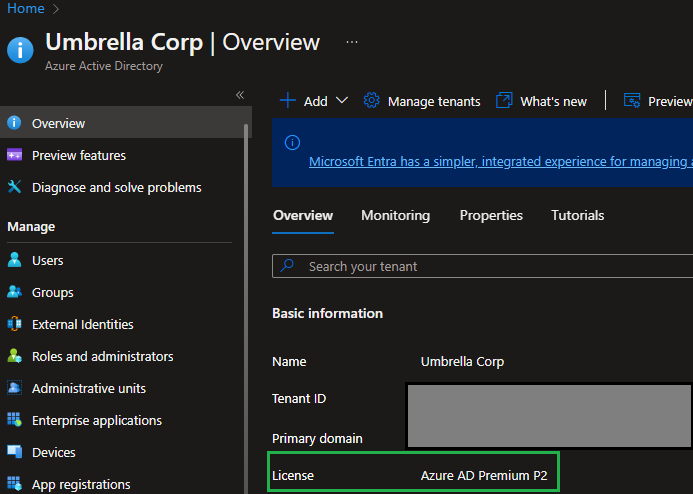Click the Search your tenant field

pyautogui.click(x=483, y=266)
